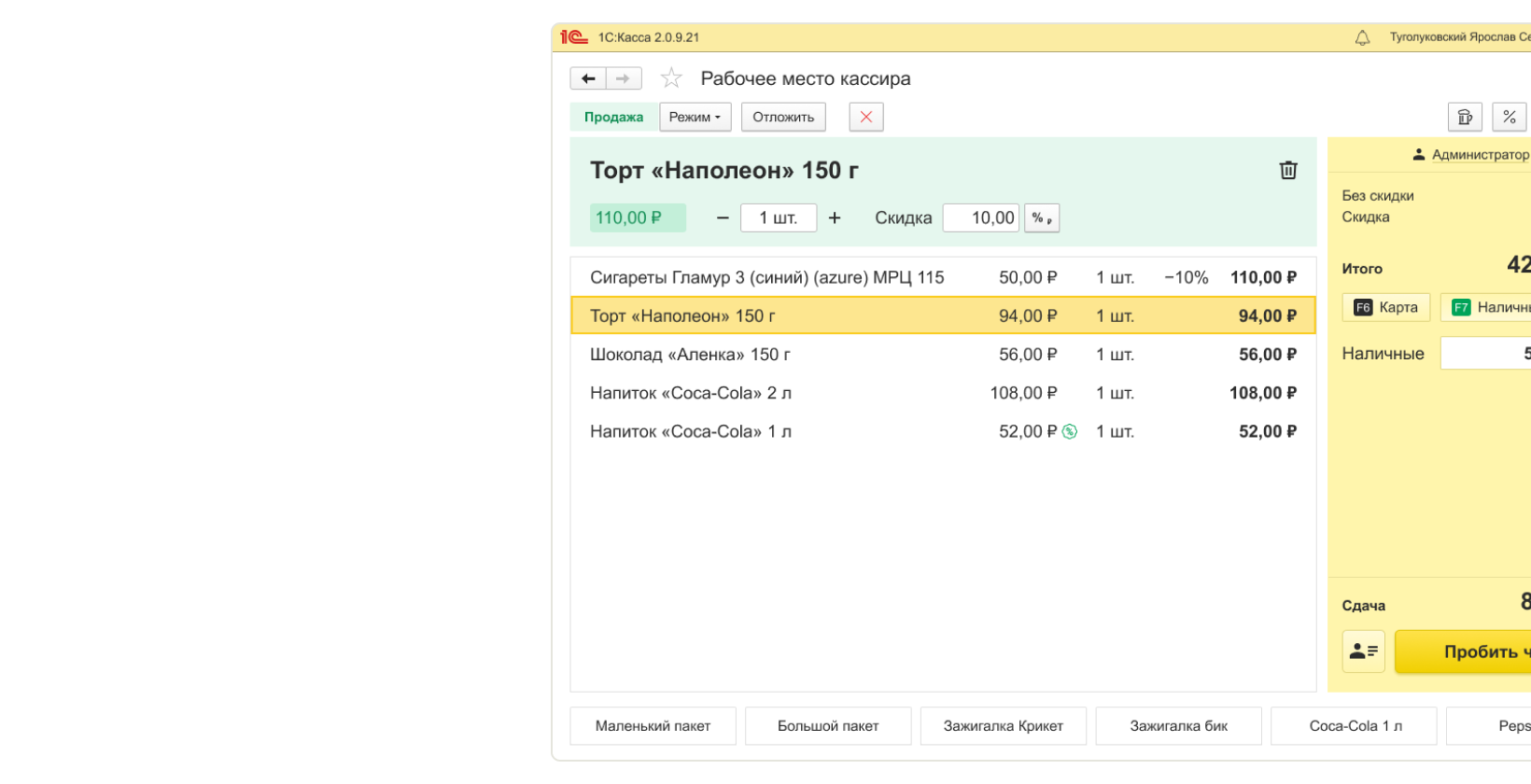
Task: Click the Скидка value input field
Action: click(981, 217)
